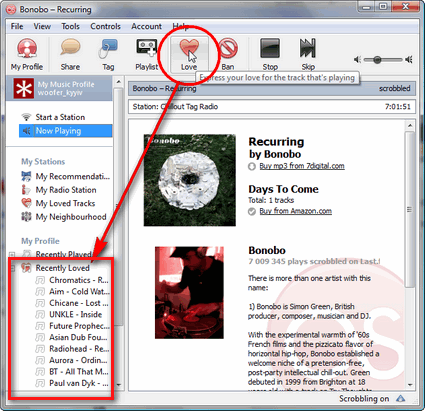Image resolution: width=425 pixels, height=411 pixels.
Task: Click the Tag toolbar icon
Action: (108, 54)
